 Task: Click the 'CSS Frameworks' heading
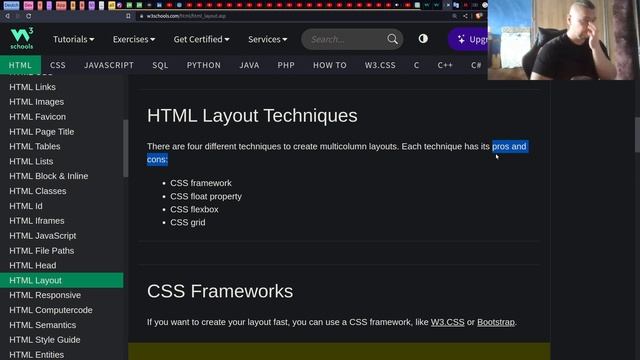point(220,291)
